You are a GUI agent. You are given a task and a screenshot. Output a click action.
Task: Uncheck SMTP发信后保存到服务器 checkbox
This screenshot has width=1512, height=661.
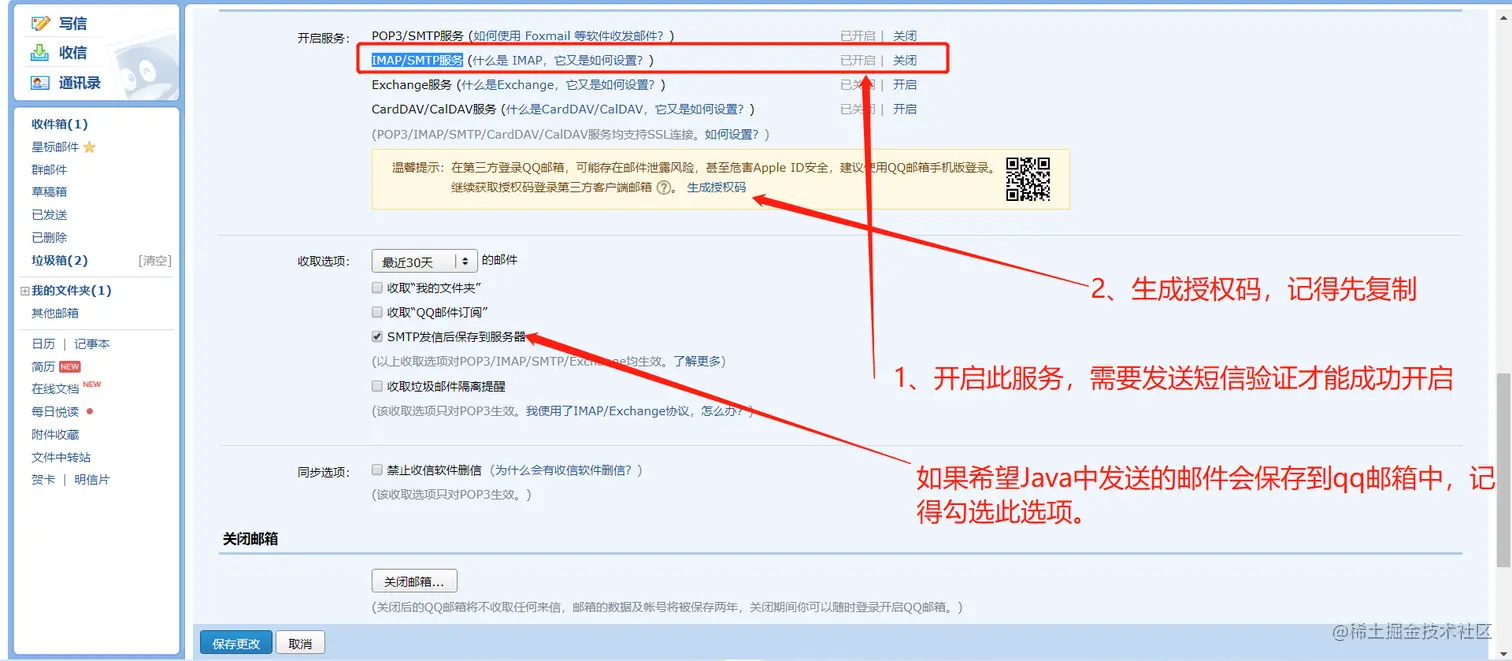click(377, 337)
